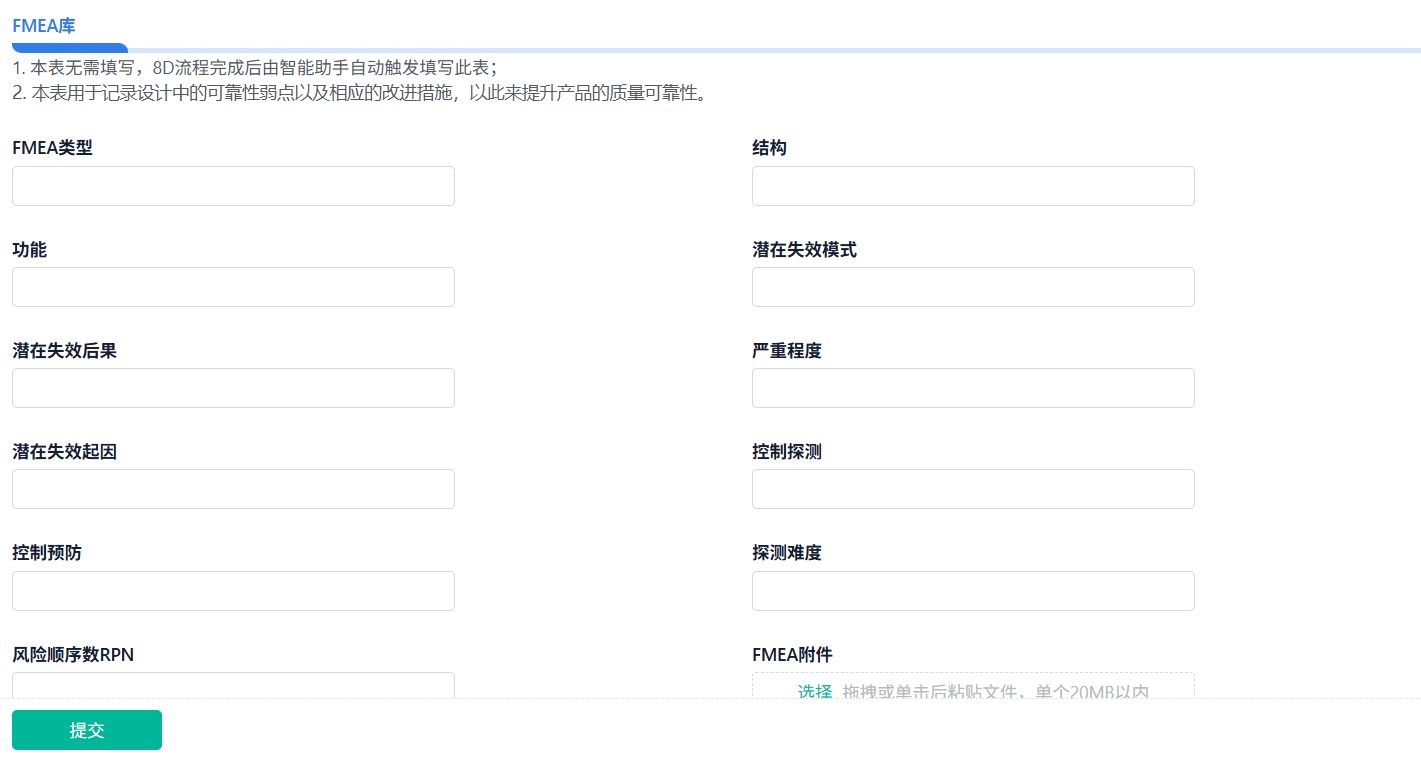
Task: Click instruction line starting 本表用于记录
Action: click(x=359, y=94)
